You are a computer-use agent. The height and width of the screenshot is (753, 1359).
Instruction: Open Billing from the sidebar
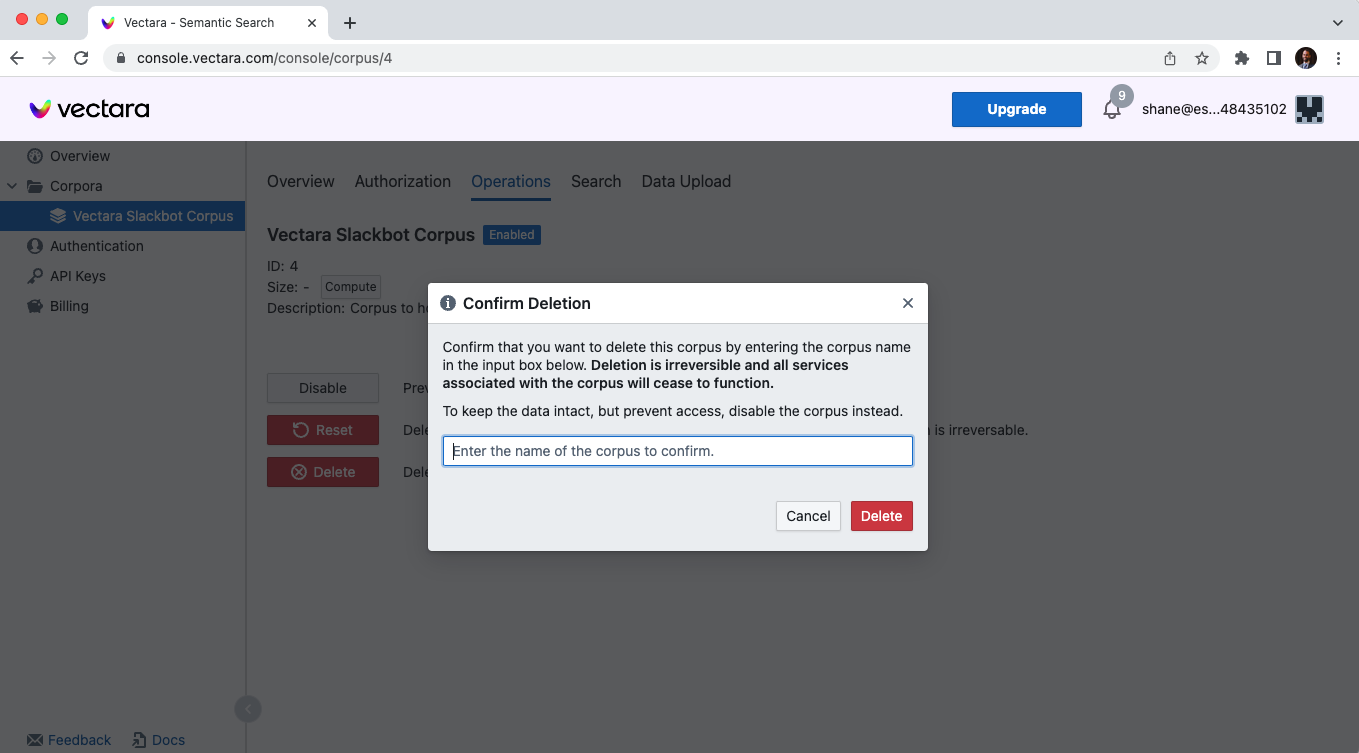(x=34, y=306)
